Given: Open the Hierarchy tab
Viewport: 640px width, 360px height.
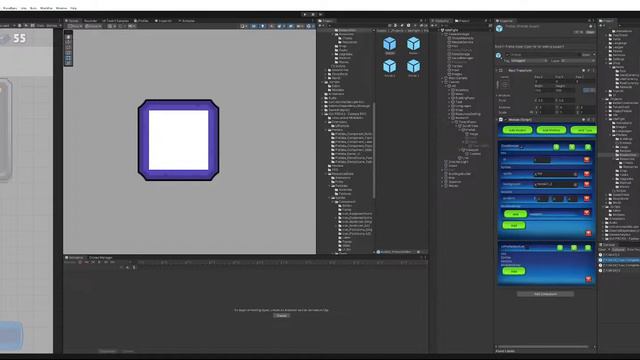Looking at the screenshot, I should 441,20.
